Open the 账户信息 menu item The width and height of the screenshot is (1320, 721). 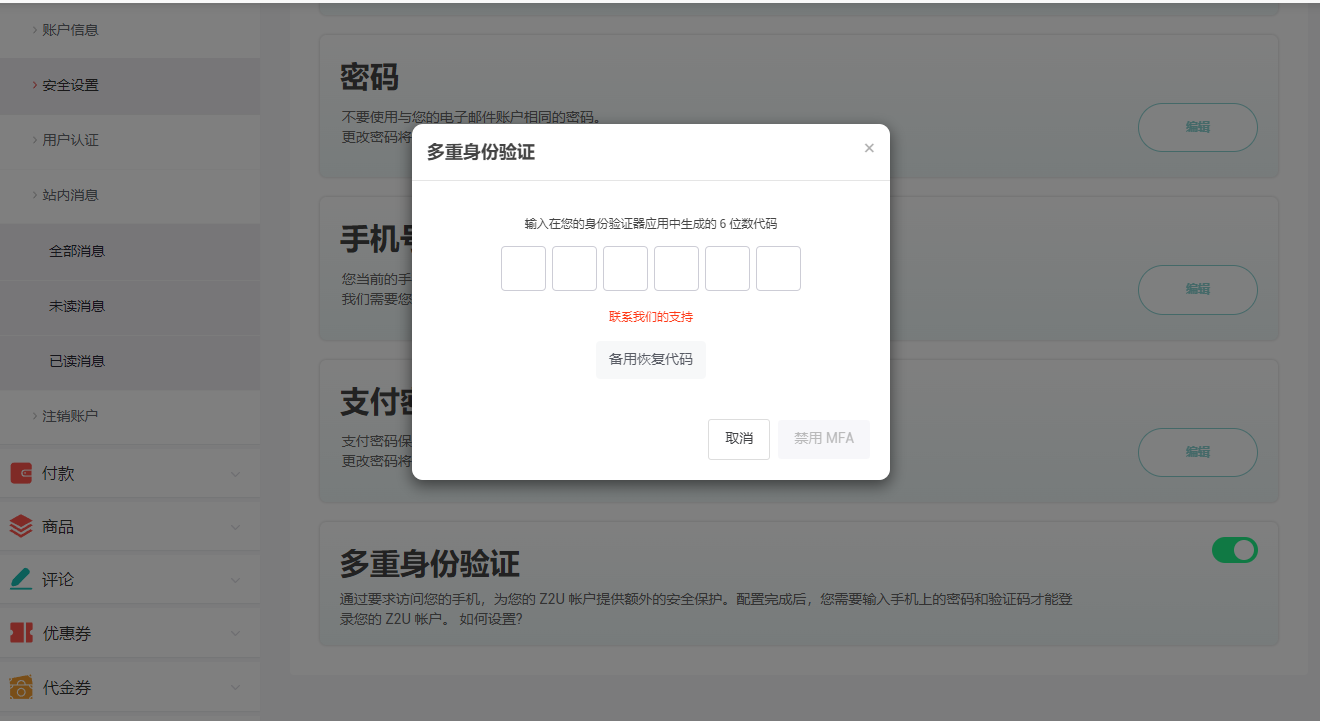70,30
